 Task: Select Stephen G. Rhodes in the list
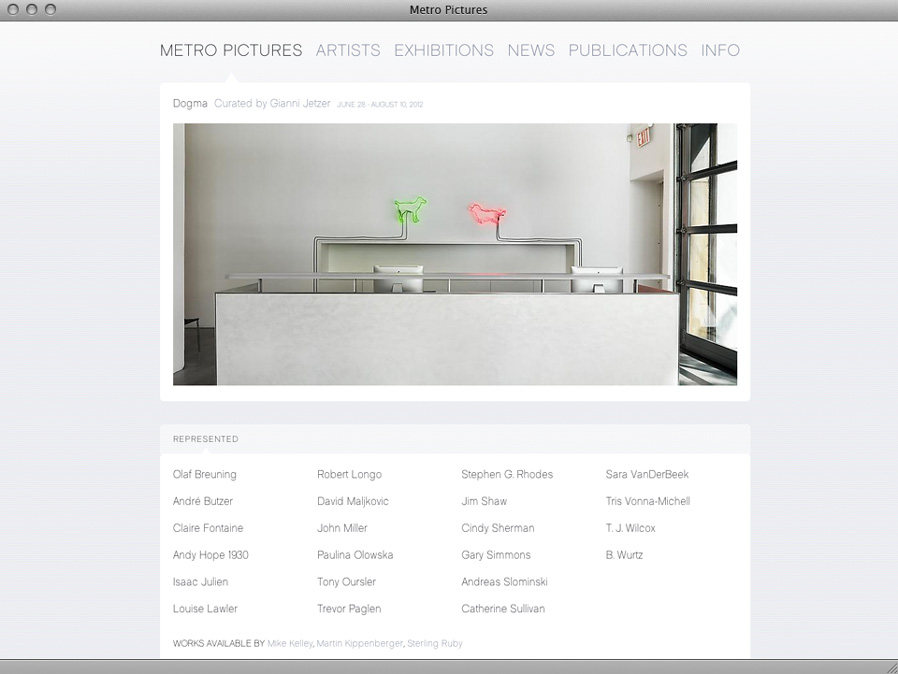(x=507, y=475)
